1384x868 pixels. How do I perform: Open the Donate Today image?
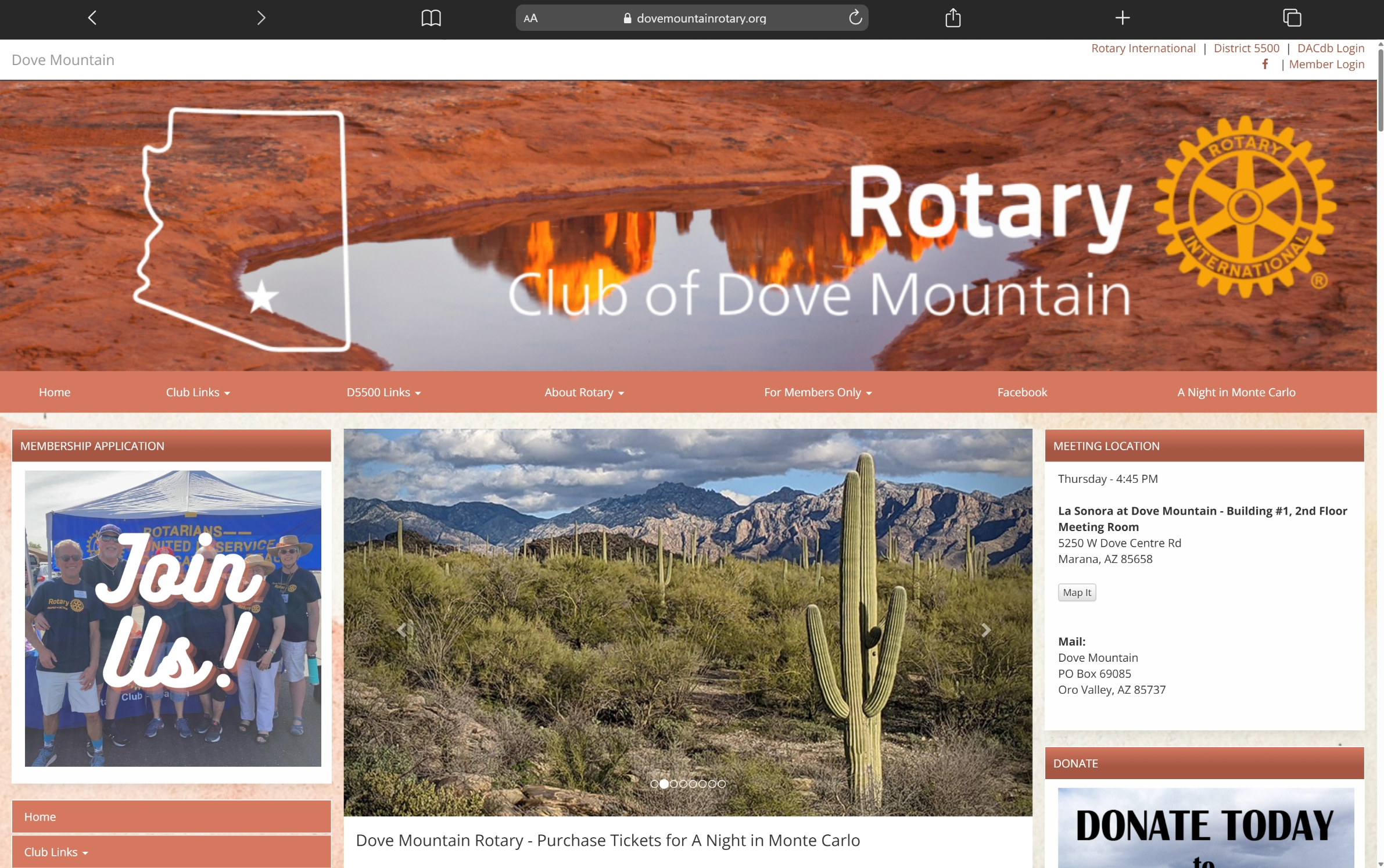point(1206,828)
